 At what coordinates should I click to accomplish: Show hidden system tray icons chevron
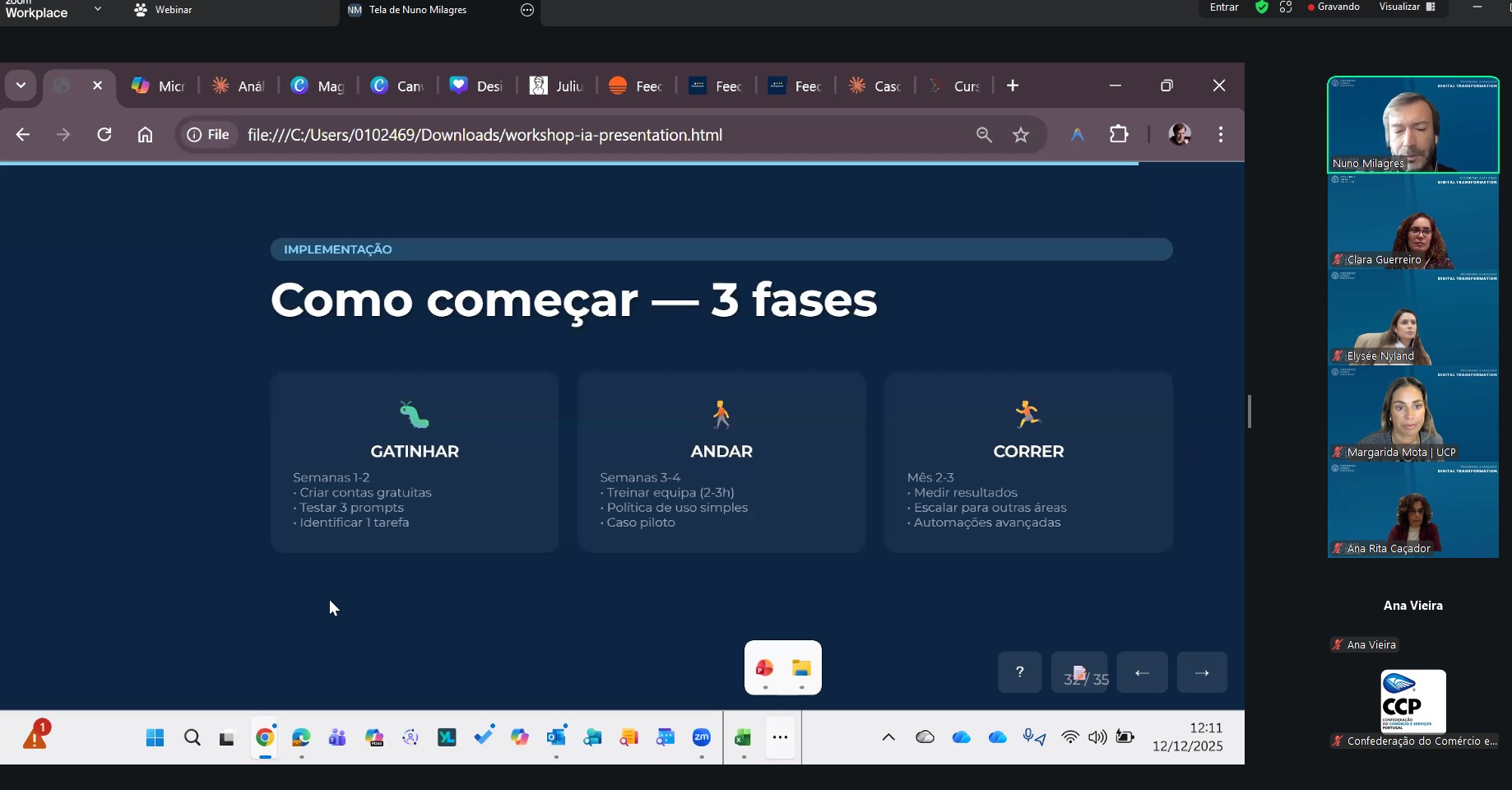pyautogui.click(x=888, y=737)
